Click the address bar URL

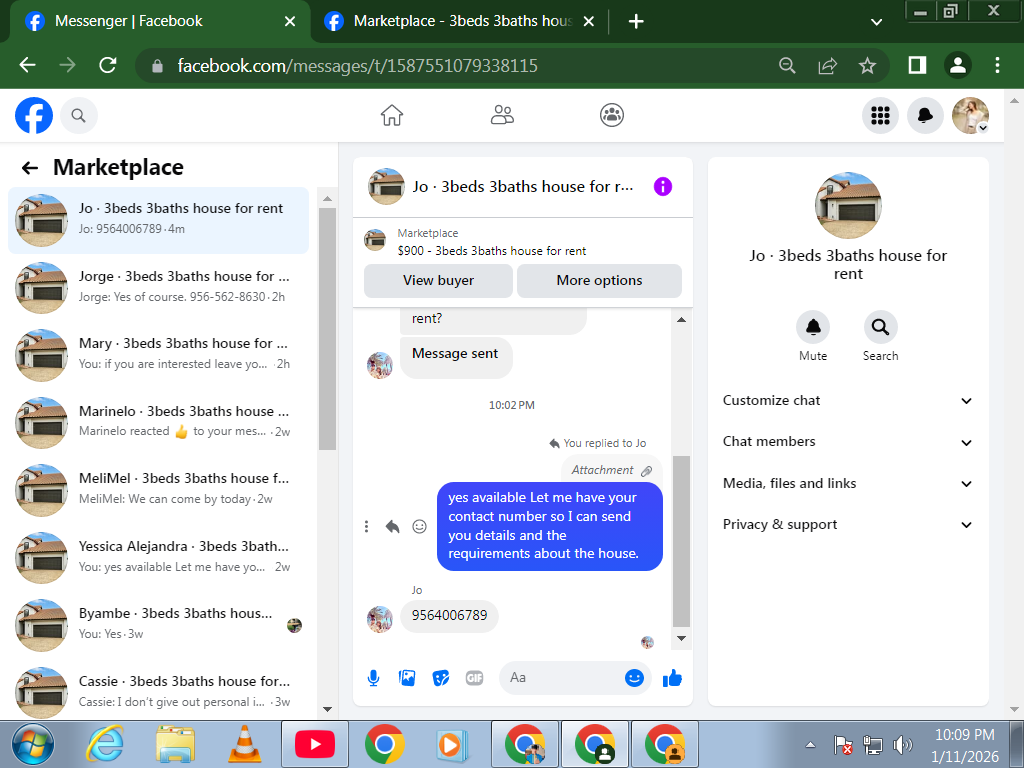[357, 66]
